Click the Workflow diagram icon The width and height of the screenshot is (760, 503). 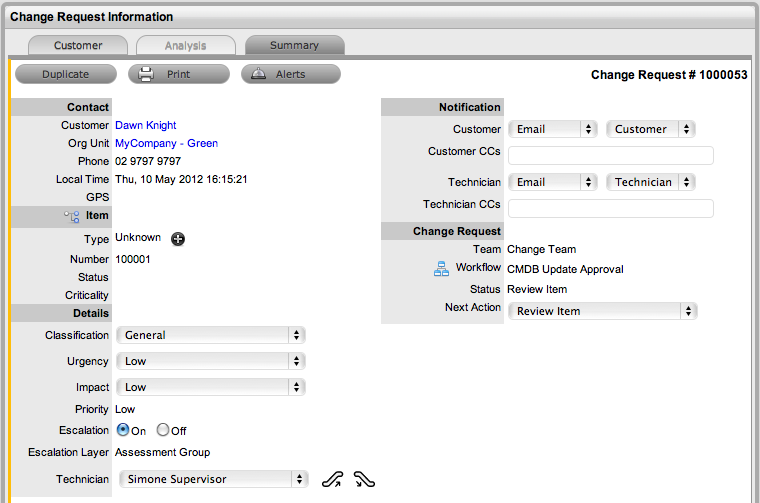tap(441, 268)
